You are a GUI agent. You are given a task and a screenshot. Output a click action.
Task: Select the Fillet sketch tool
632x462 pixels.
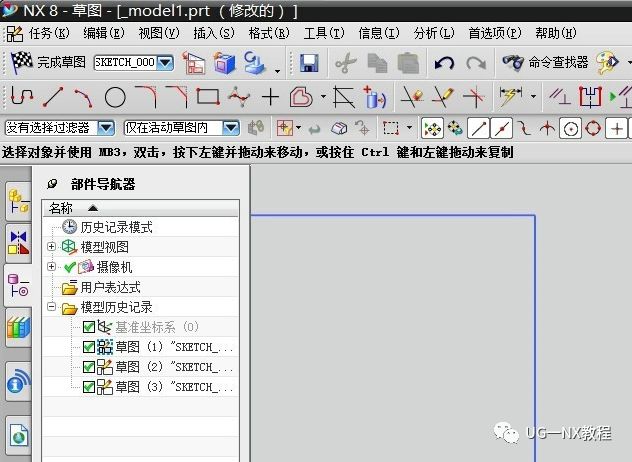pyautogui.click(x=146, y=96)
